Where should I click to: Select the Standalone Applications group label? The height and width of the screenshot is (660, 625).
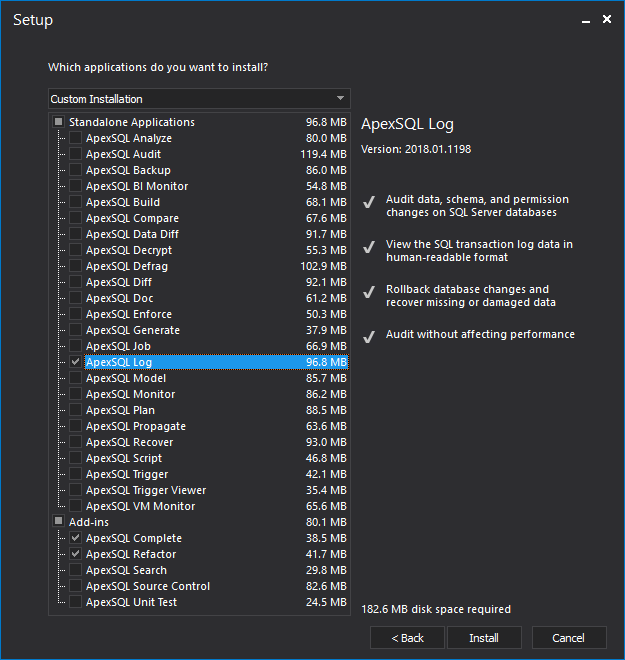tap(132, 122)
